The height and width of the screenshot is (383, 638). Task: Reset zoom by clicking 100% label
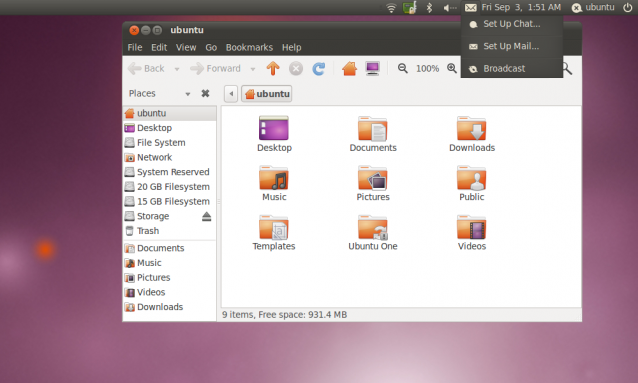[x=427, y=68]
